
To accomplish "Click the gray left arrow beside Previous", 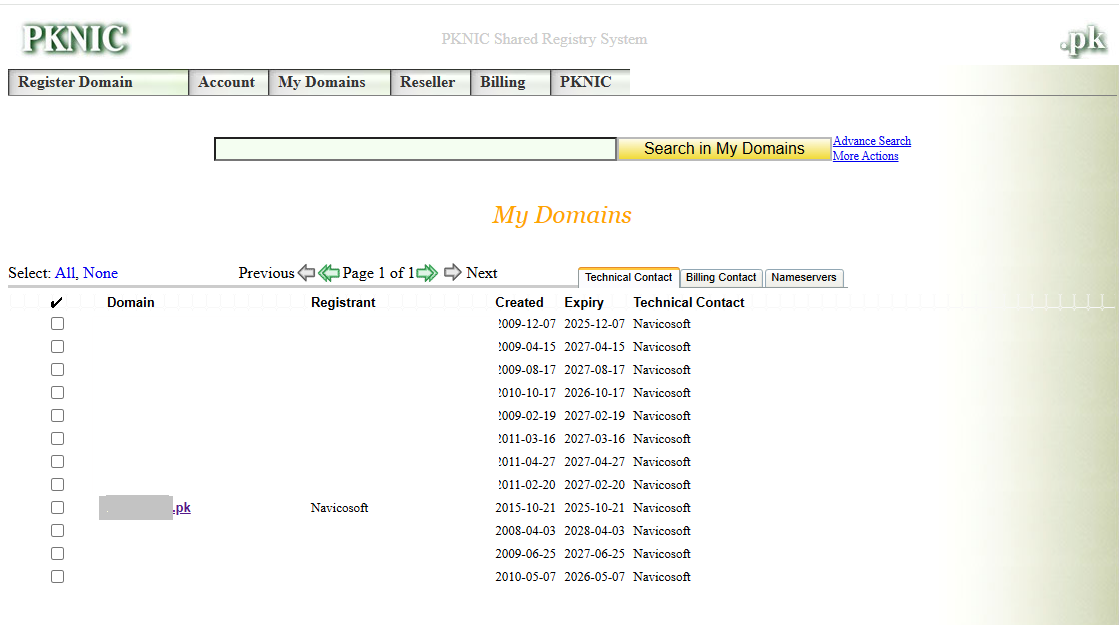I will point(307,273).
